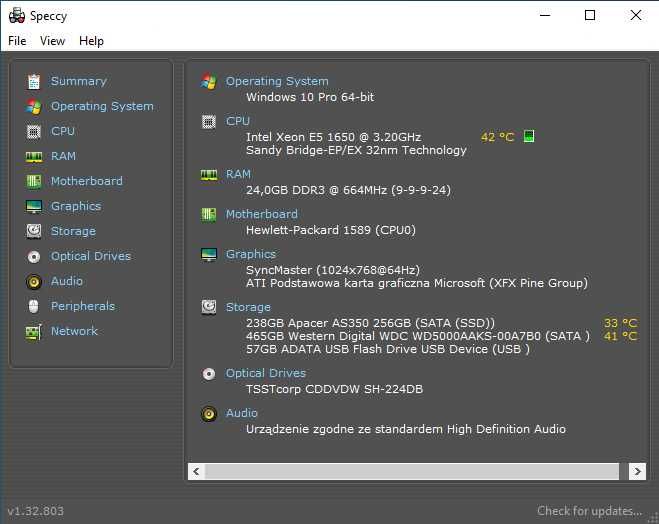Click the v1.32.803 version label

coord(36,511)
